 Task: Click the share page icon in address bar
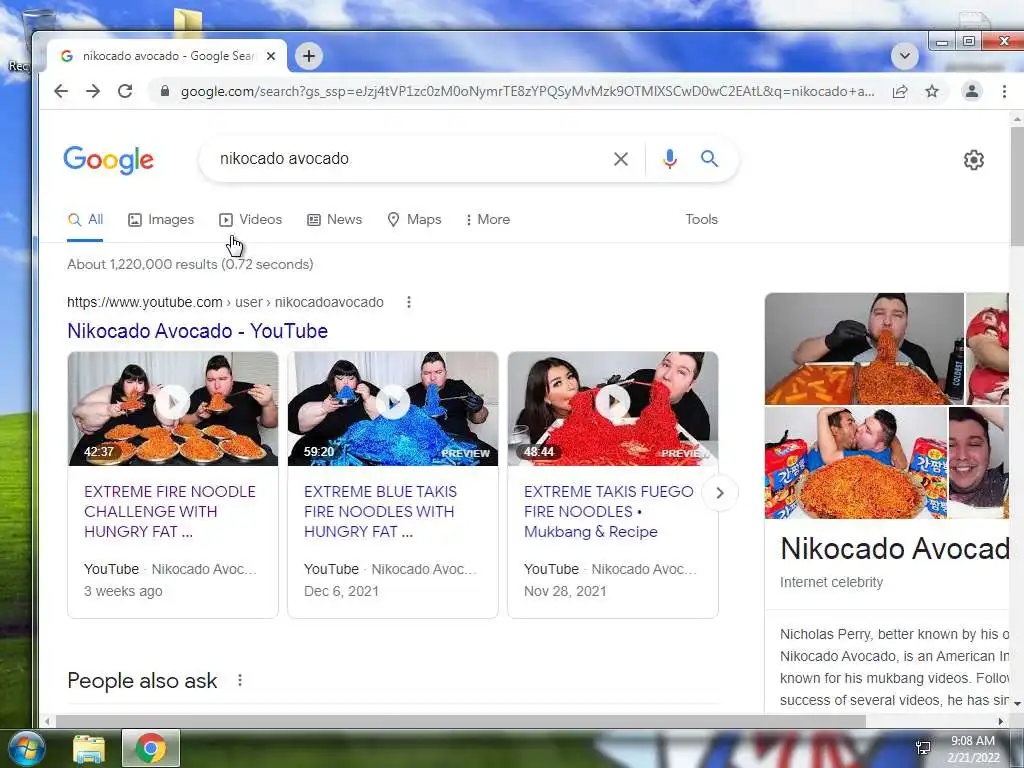(900, 91)
